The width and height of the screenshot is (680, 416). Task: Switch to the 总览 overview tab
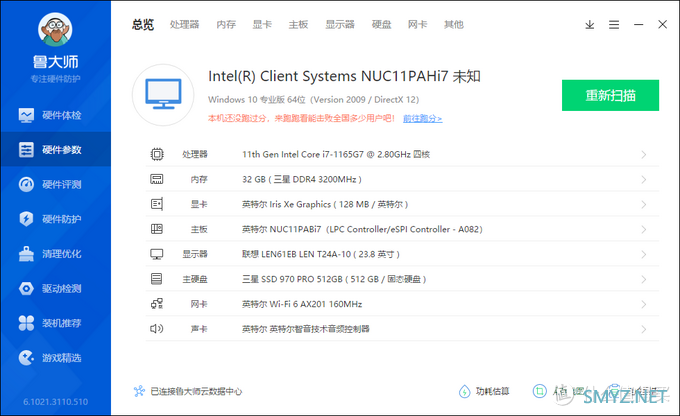[x=143, y=25]
